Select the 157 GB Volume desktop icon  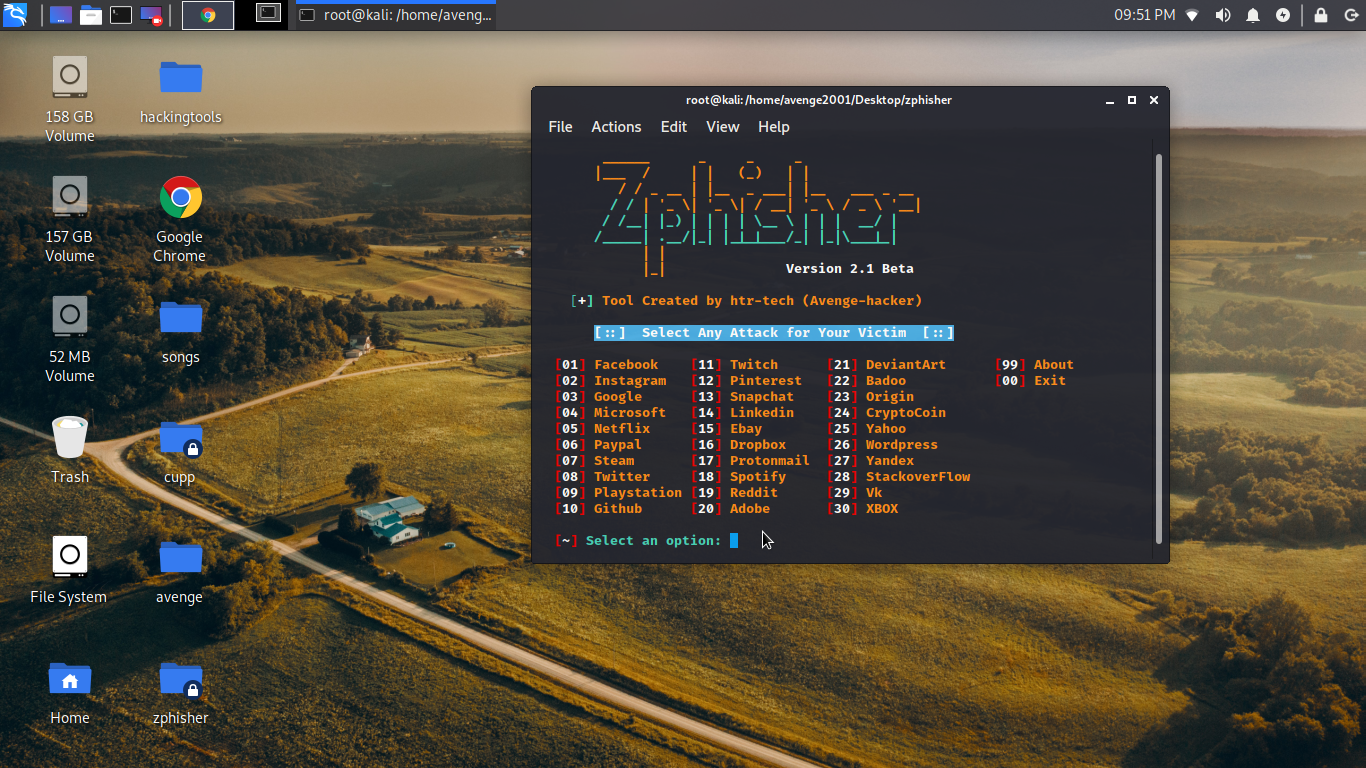coord(70,219)
